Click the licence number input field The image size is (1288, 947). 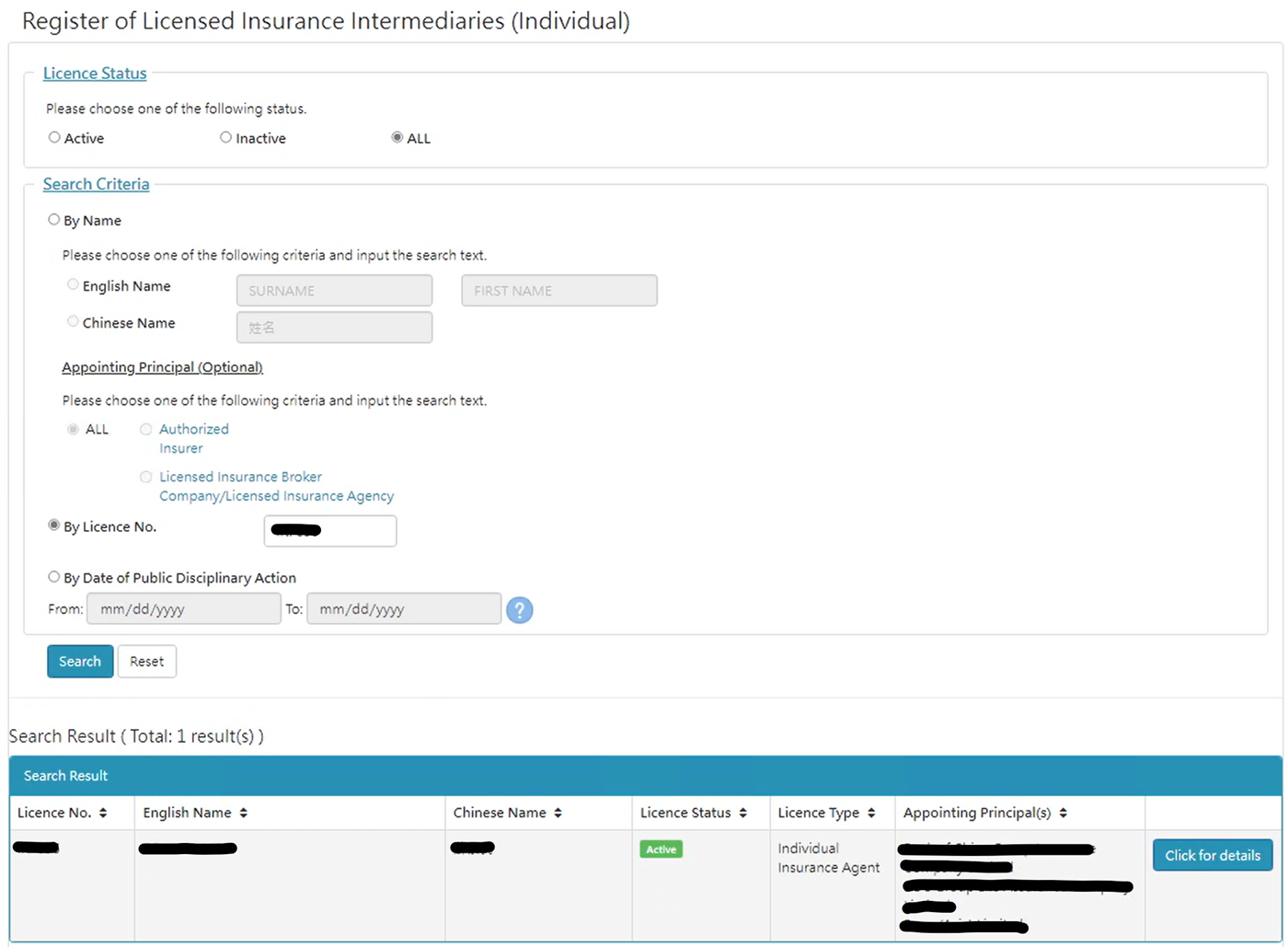pos(330,531)
